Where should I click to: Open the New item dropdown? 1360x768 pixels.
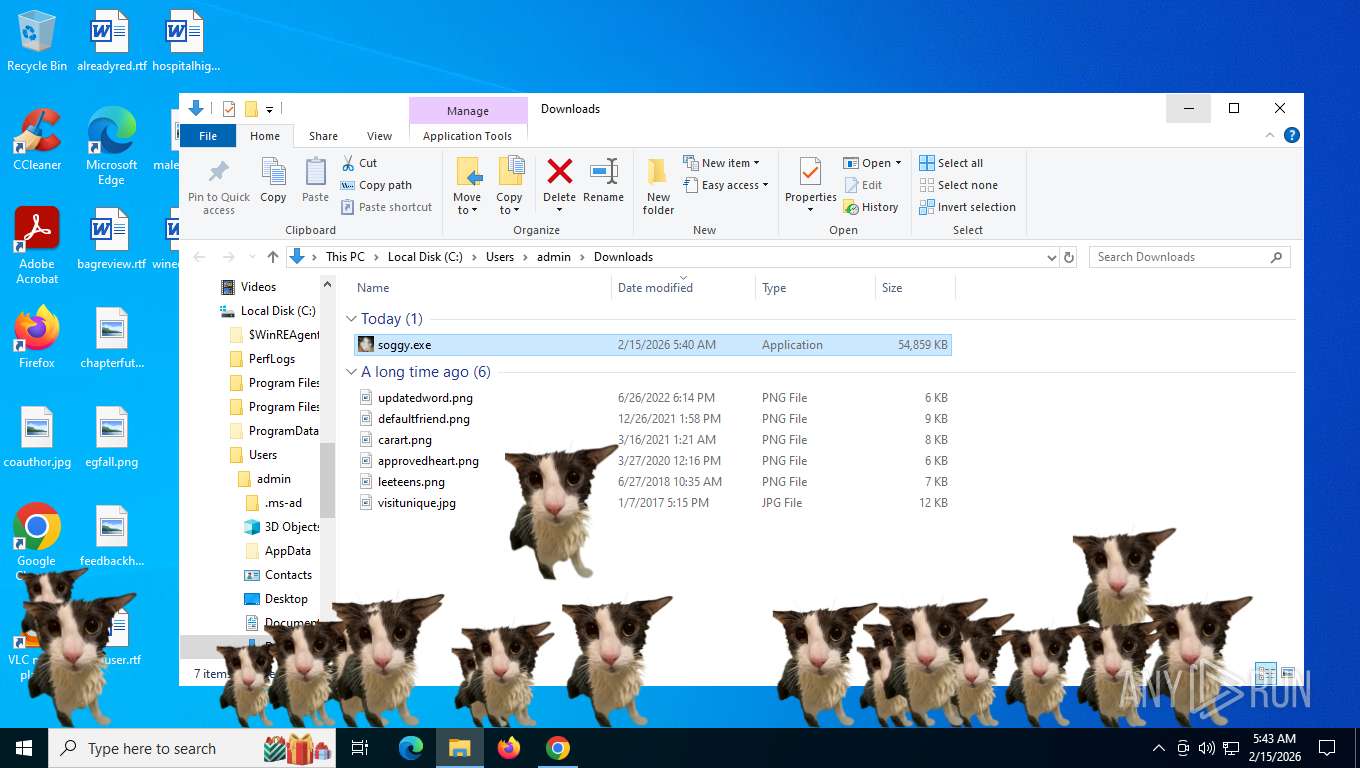point(722,163)
